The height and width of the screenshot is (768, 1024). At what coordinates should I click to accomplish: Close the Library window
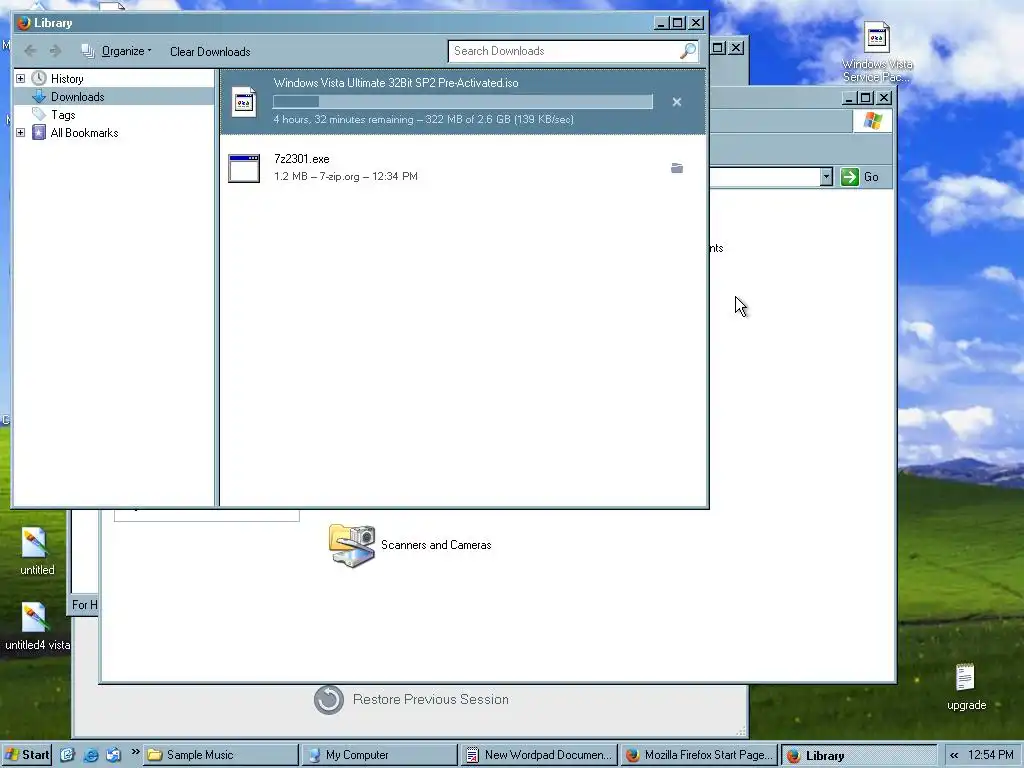(696, 23)
